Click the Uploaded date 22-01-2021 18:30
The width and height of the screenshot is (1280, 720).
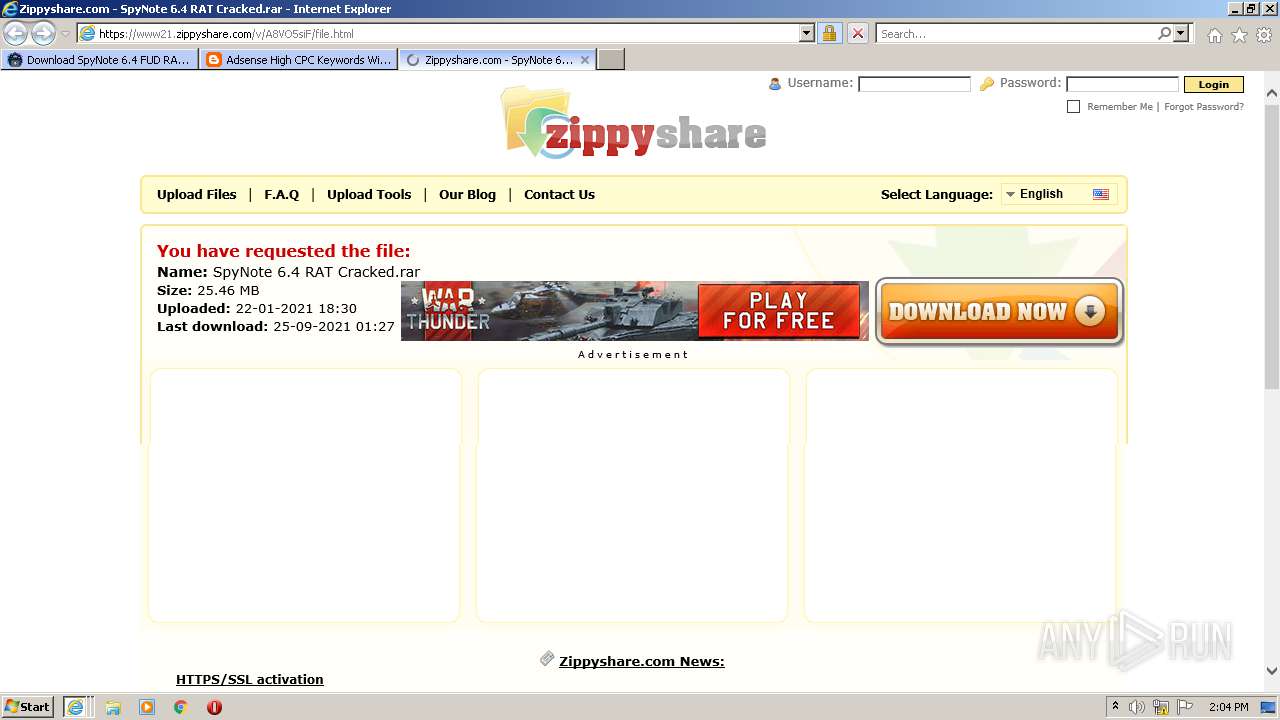(x=296, y=308)
